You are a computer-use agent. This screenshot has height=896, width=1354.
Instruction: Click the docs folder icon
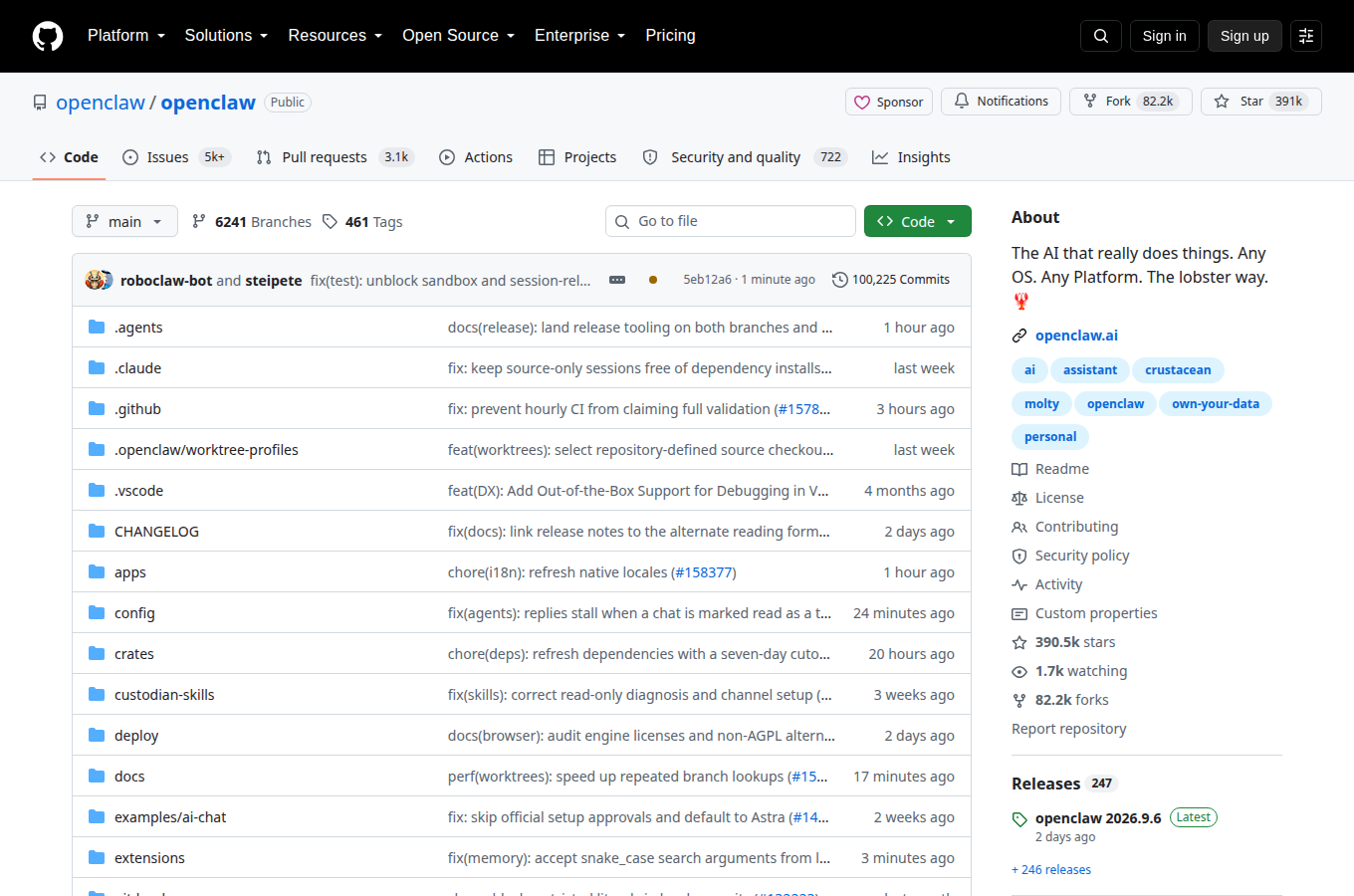pos(97,776)
